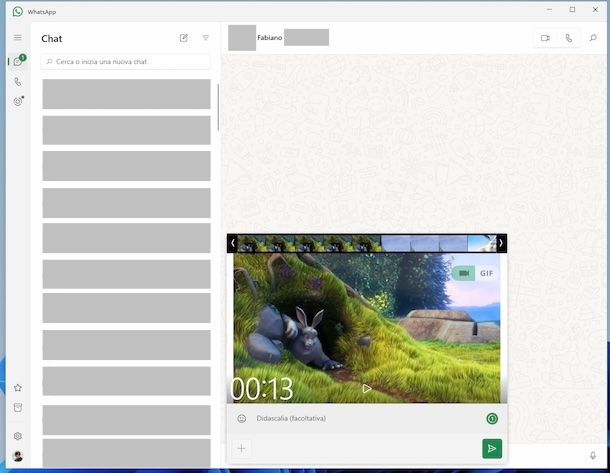Move trim handle at right of video timeline
Screen dimensions: 610x473
click(501, 243)
